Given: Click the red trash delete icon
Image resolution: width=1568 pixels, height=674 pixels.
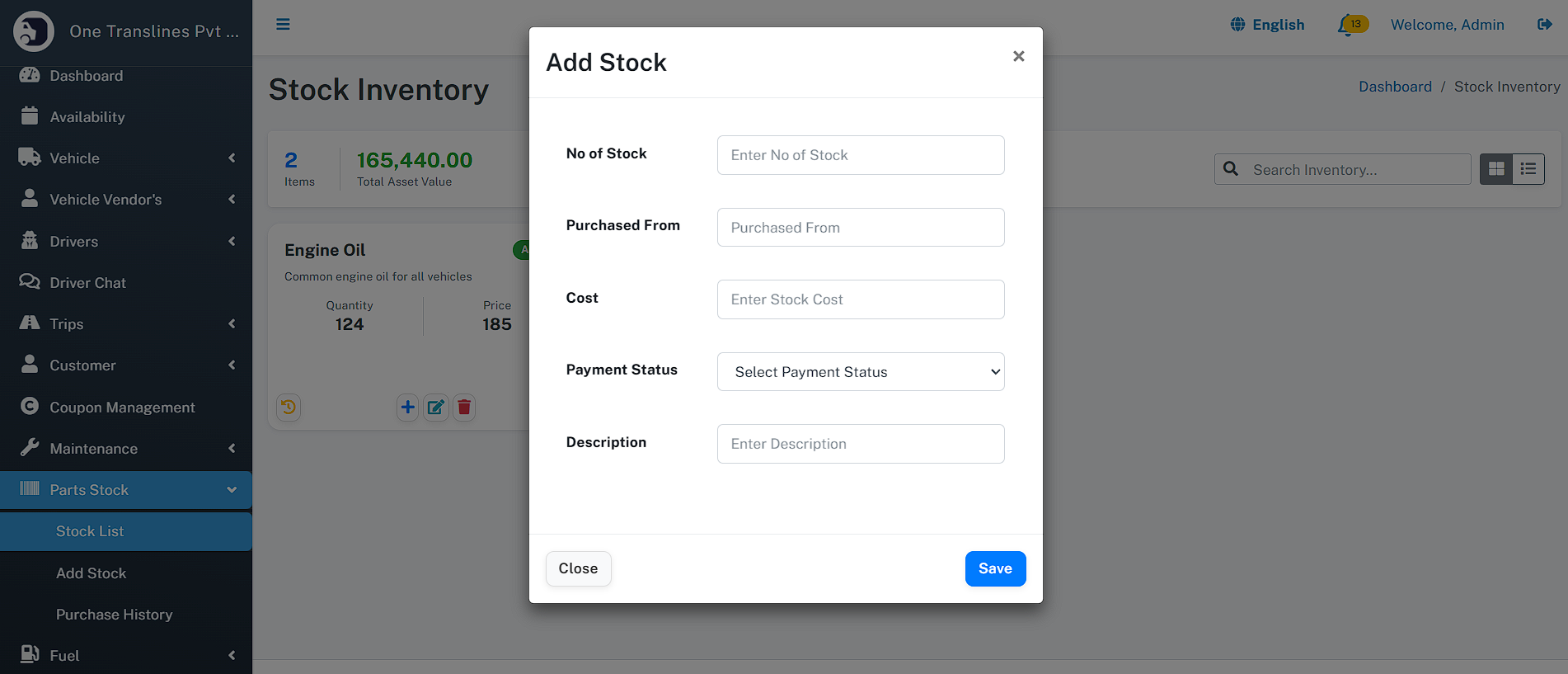Looking at the screenshot, I should 464,407.
